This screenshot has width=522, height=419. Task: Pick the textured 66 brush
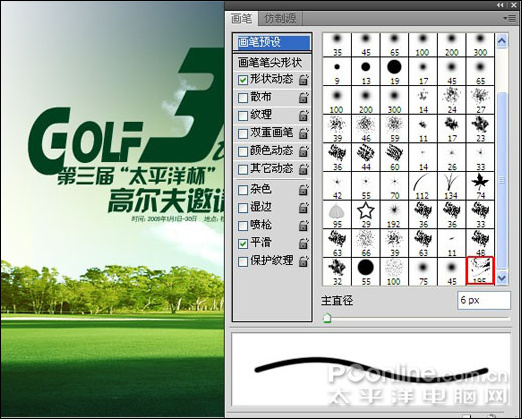tap(366, 243)
